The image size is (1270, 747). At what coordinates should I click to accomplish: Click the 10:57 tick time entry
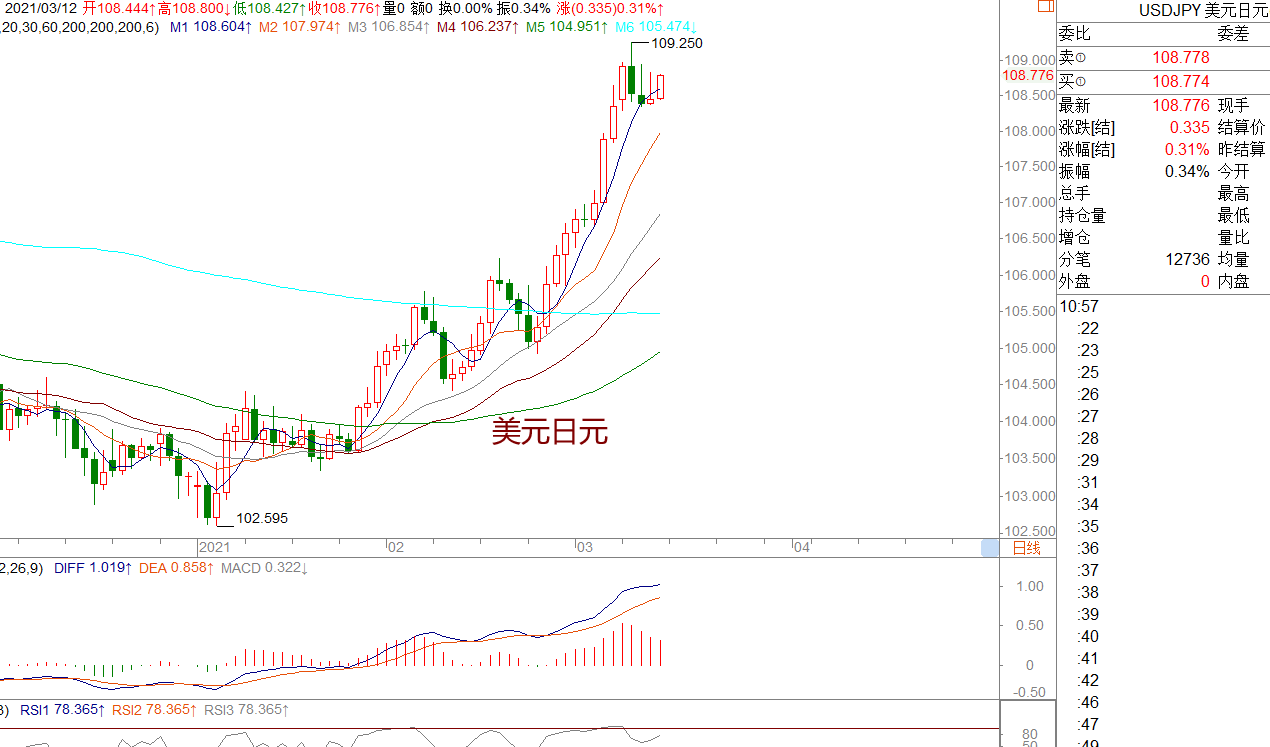tap(1079, 307)
